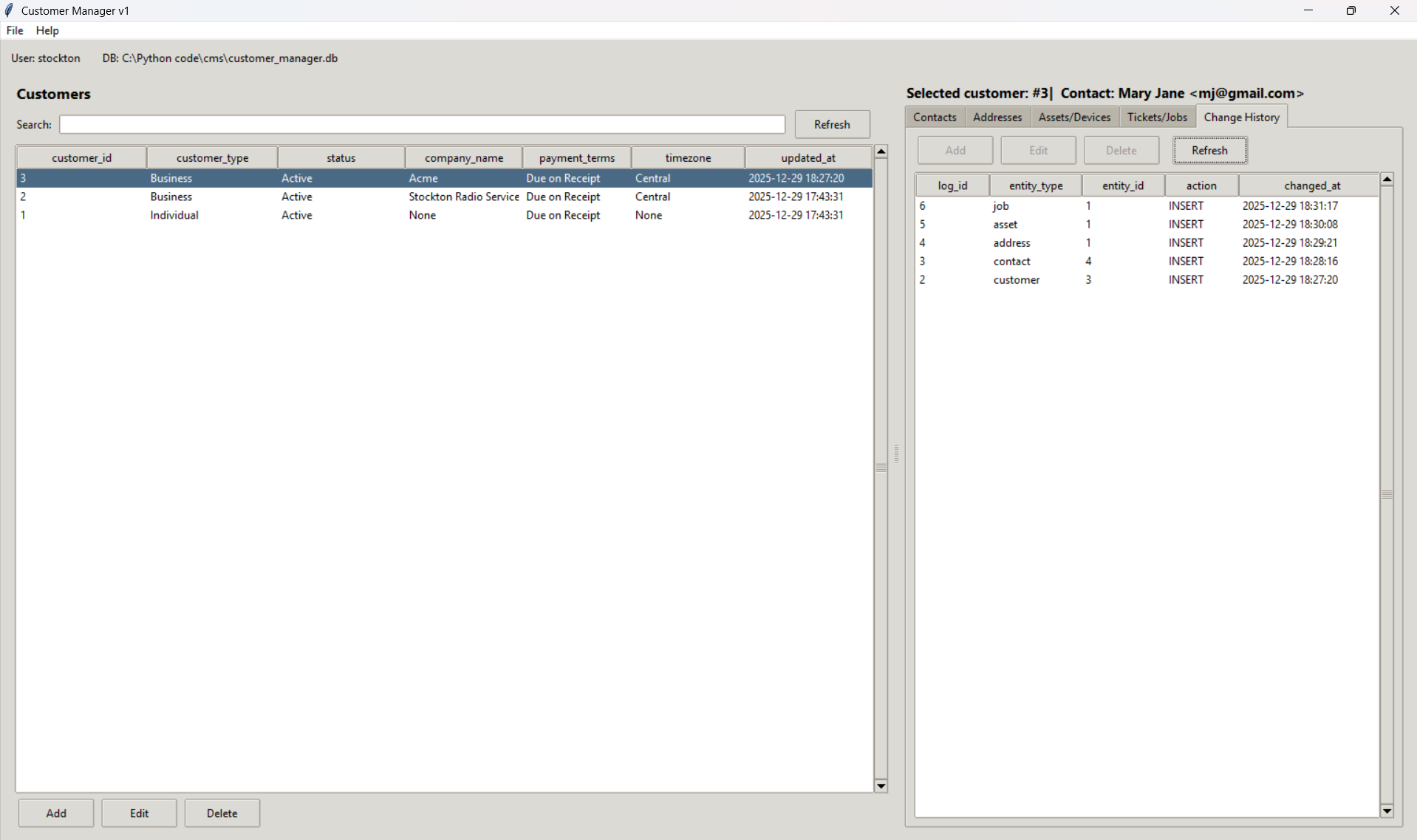Select the Individual customer row
Image resolution: width=1417 pixels, height=840 pixels.
point(444,215)
